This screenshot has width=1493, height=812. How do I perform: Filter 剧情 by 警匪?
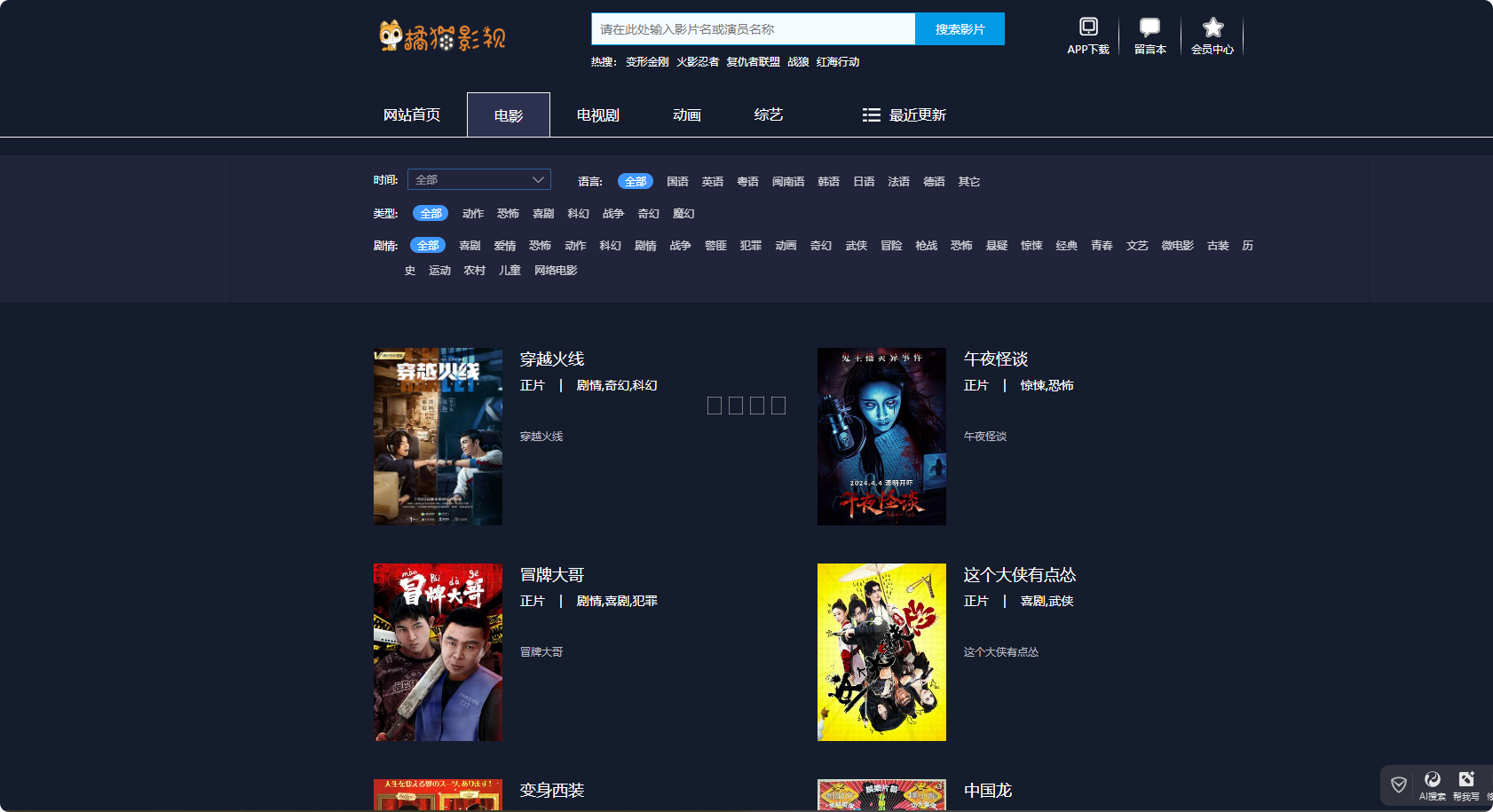[715, 245]
